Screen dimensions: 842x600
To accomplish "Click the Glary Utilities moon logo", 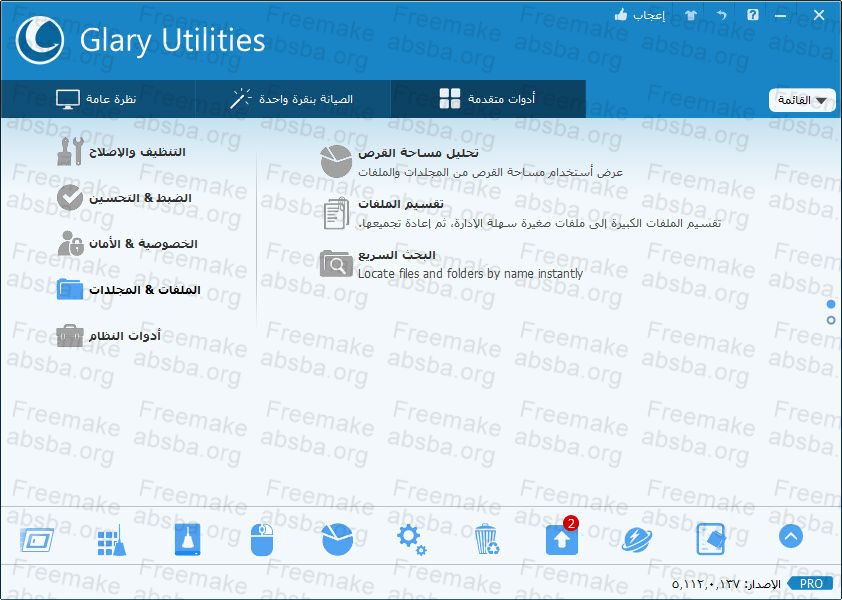I will click(40, 40).
